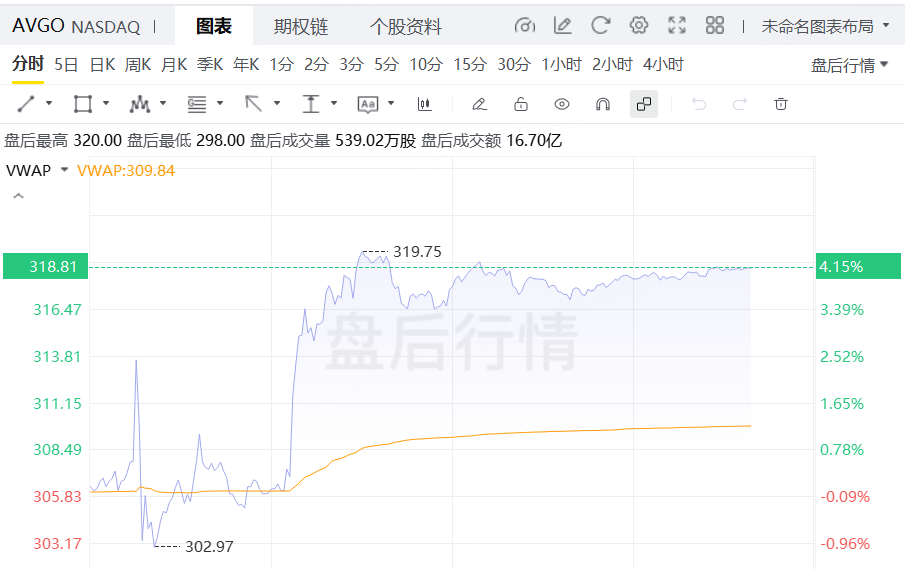Click the refresh chart icon

tap(601, 25)
